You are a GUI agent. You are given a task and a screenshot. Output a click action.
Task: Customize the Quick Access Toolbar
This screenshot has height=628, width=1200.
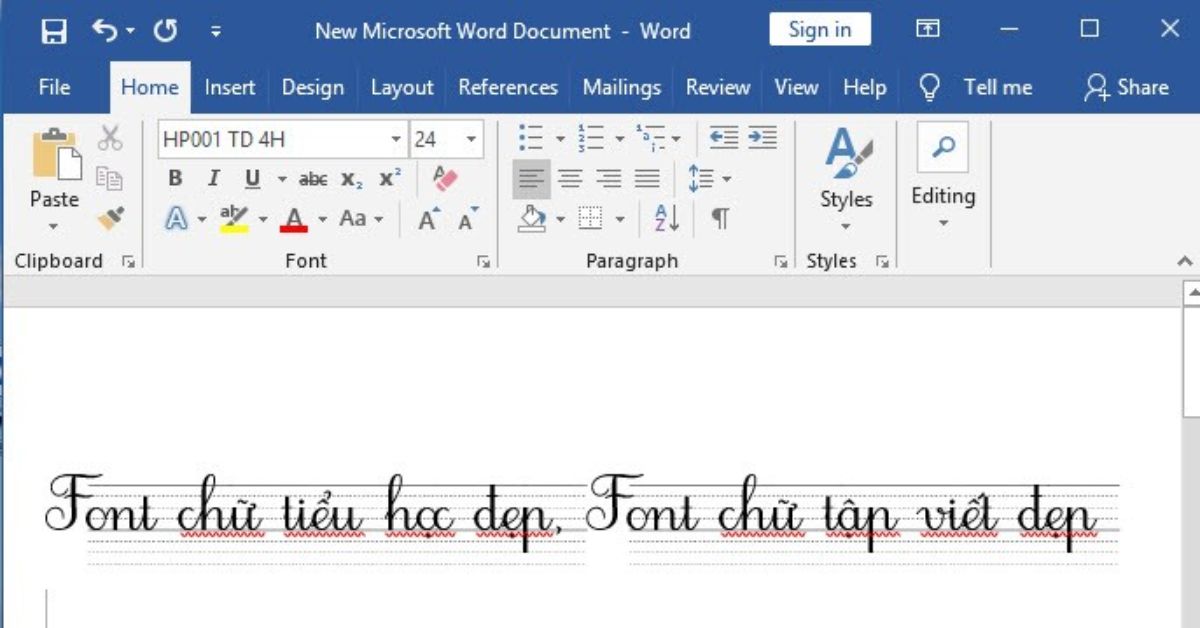pyautogui.click(x=216, y=32)
